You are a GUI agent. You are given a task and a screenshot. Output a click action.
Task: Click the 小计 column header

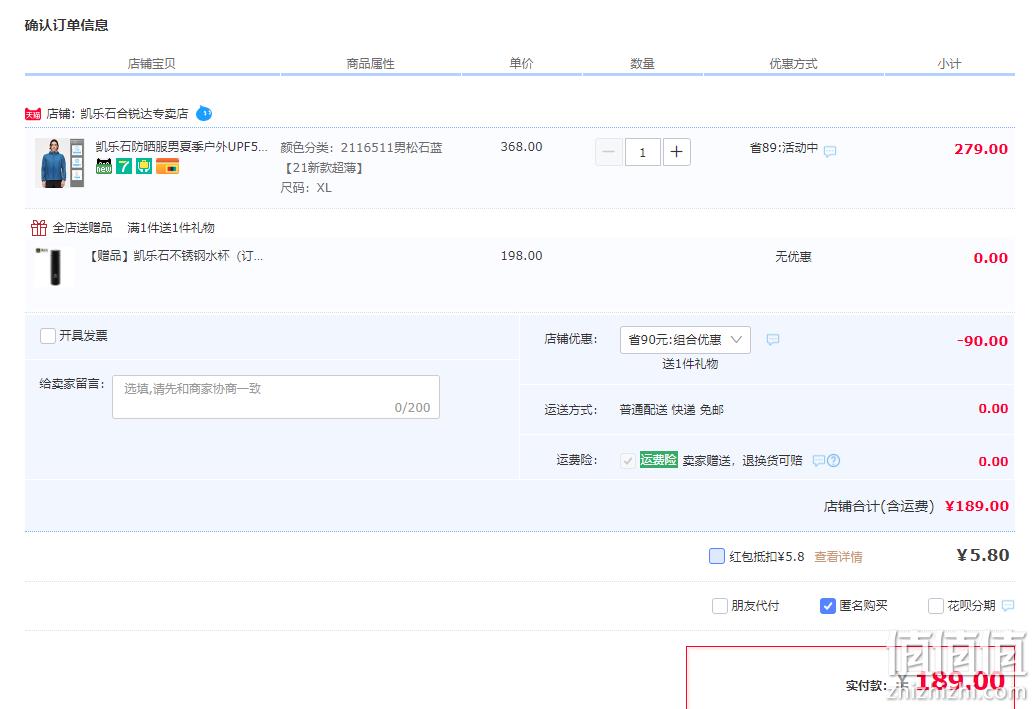click(x=949, y=63)
